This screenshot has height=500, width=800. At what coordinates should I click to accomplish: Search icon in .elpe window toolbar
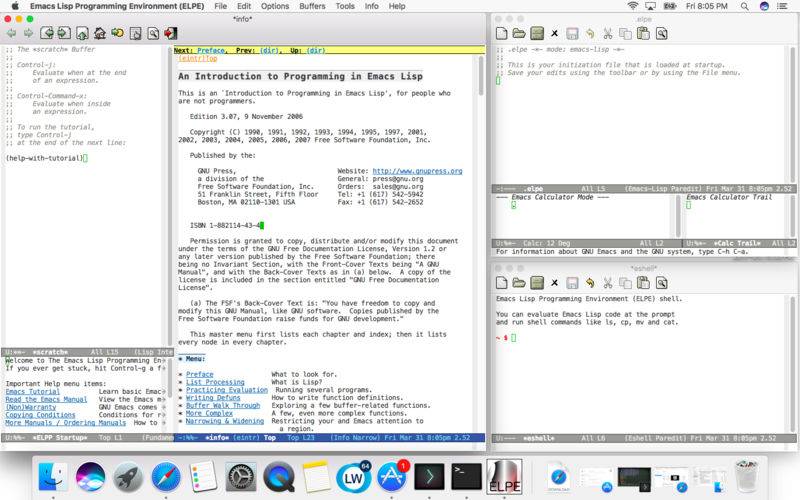[x=661, y=34]
